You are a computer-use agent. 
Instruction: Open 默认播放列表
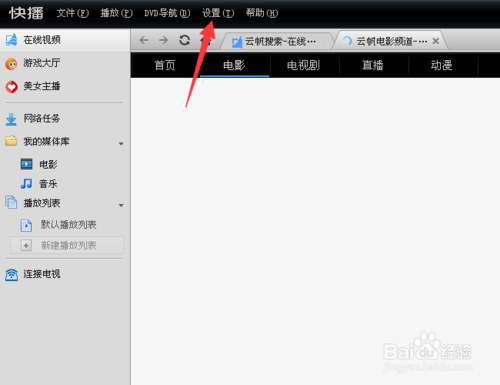click(x=69, y=225)
